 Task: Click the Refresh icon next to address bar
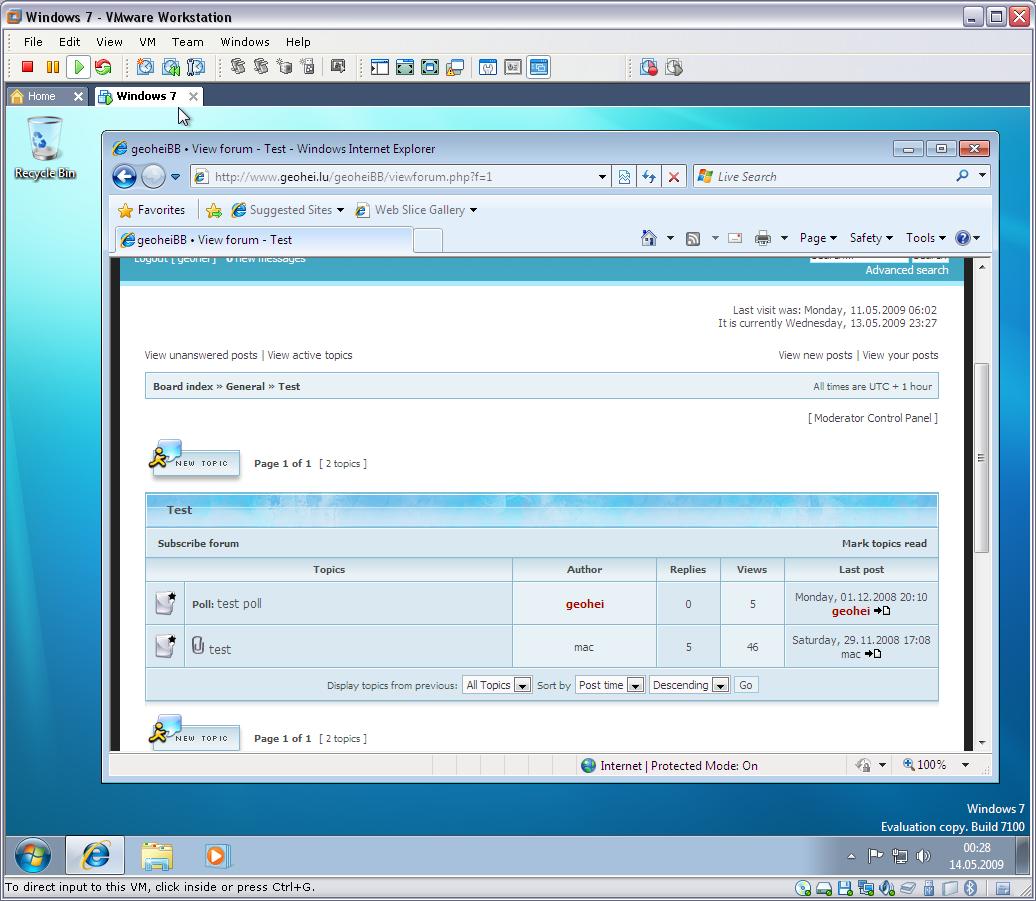[x=649, y=176]
